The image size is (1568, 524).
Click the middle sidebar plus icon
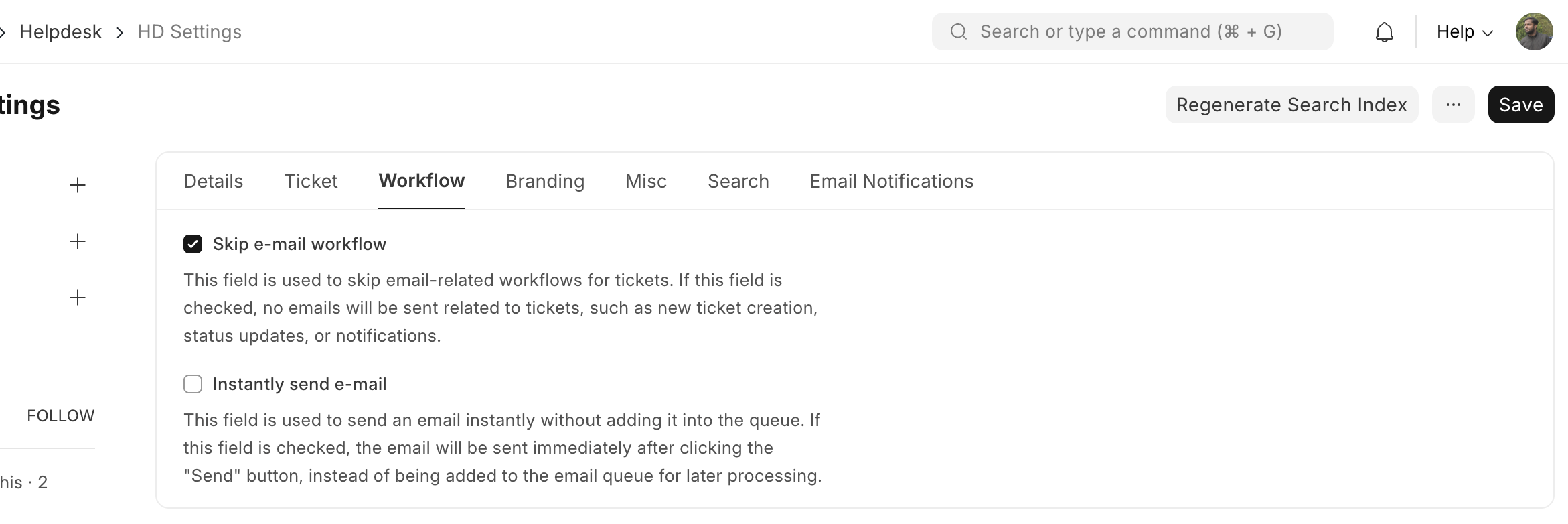click(78, 241)
